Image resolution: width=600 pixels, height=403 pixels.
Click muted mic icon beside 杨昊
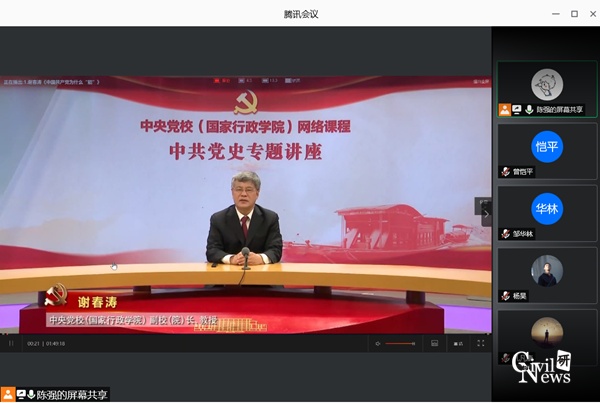[506, 296]
